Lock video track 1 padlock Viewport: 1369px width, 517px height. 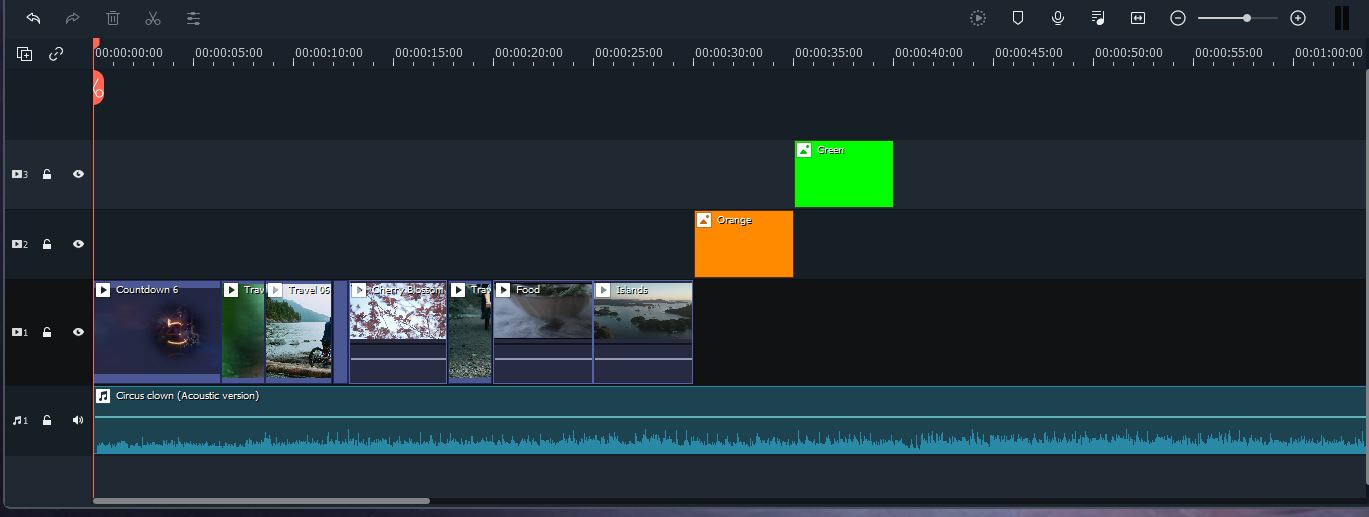[47, 332]
